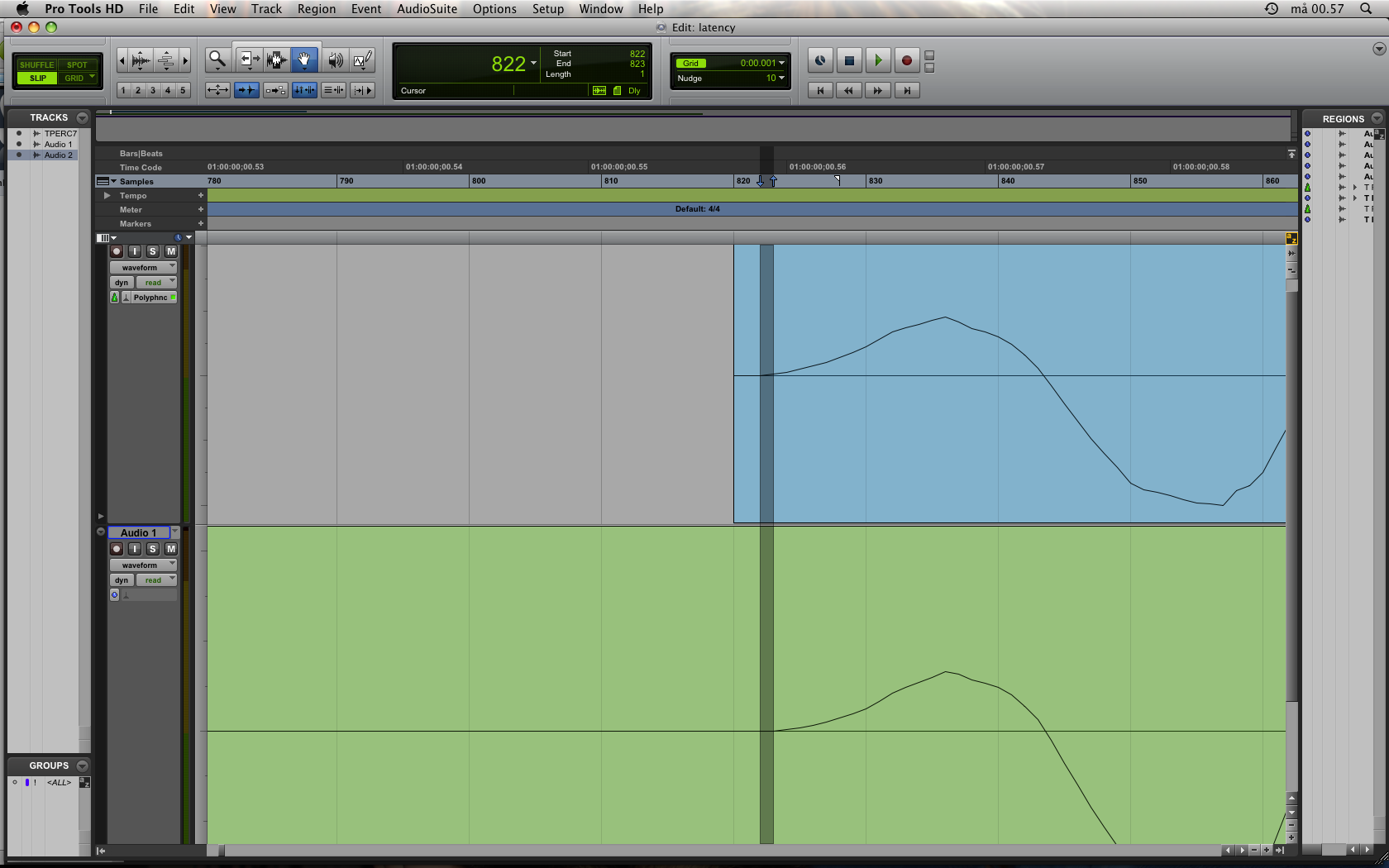The image size is (1389, 868).
Task: Open the Regions list menu
Action: pos(1377,118)
